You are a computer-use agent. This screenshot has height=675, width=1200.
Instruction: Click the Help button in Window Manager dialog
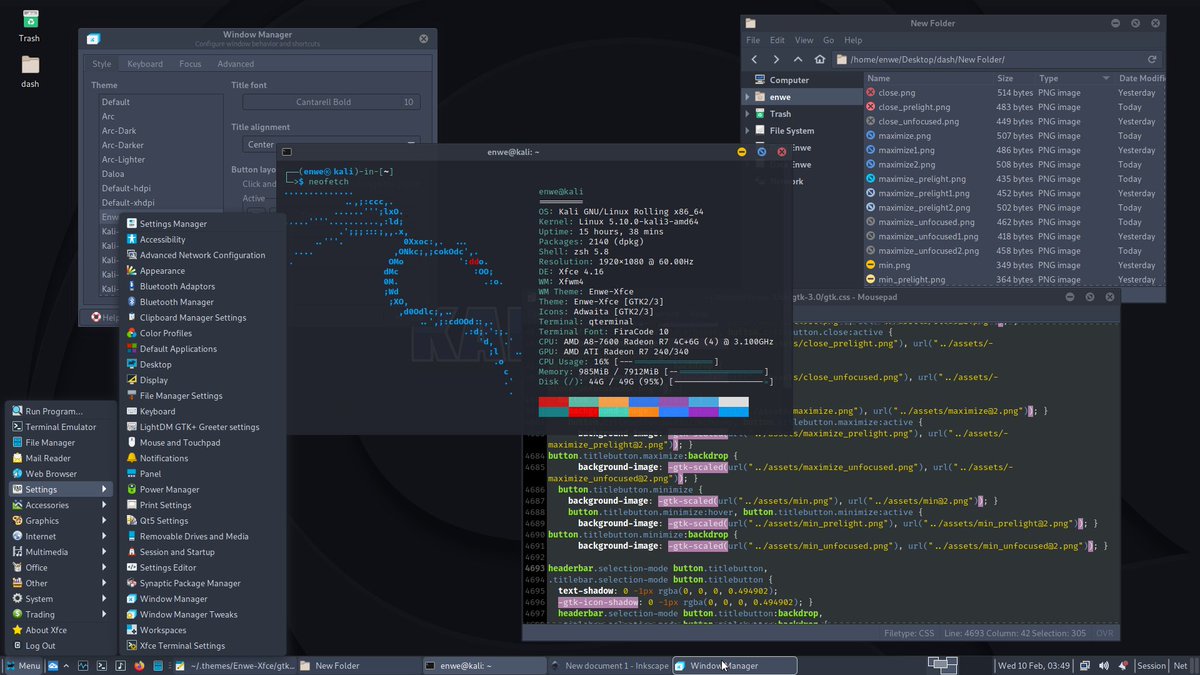point(100,318)
